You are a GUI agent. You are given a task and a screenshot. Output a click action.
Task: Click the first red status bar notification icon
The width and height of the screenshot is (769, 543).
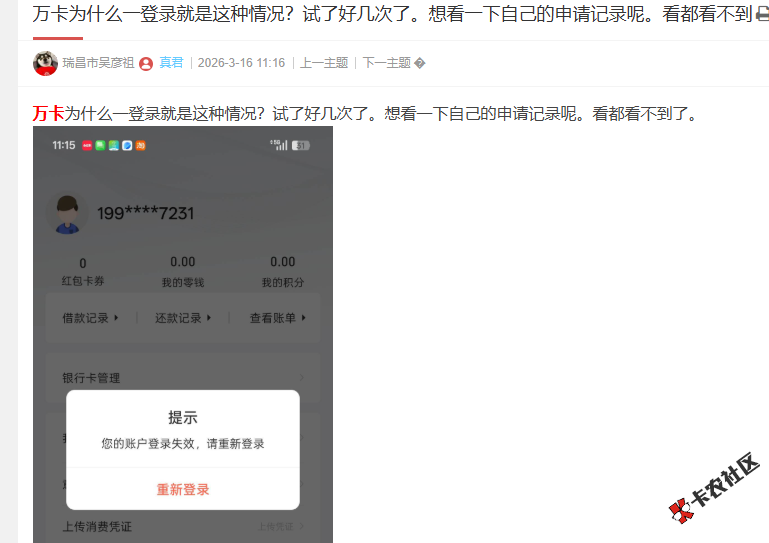tap(87, 146)
